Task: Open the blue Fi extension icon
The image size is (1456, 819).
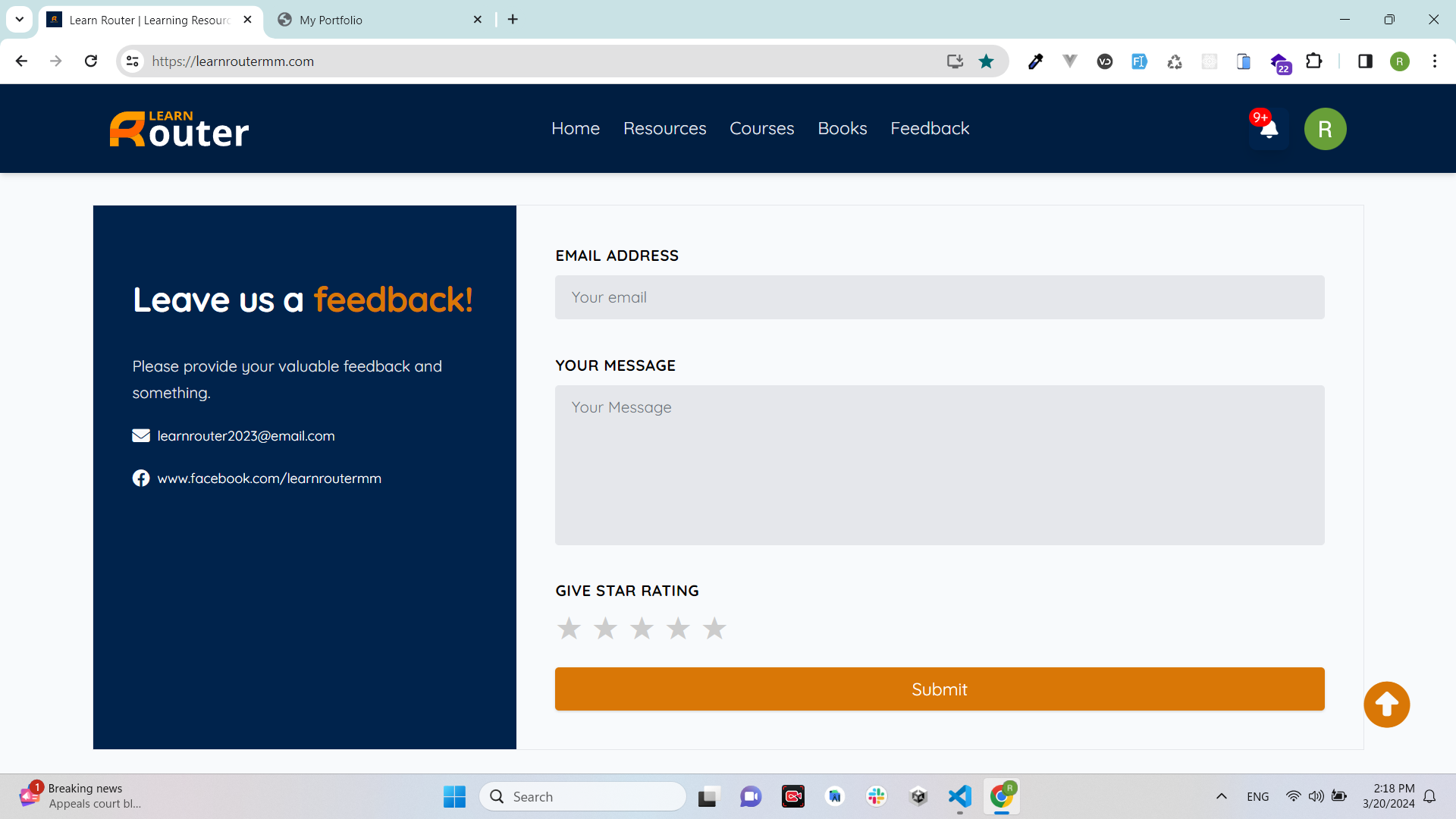Action: pos(1139,61)
